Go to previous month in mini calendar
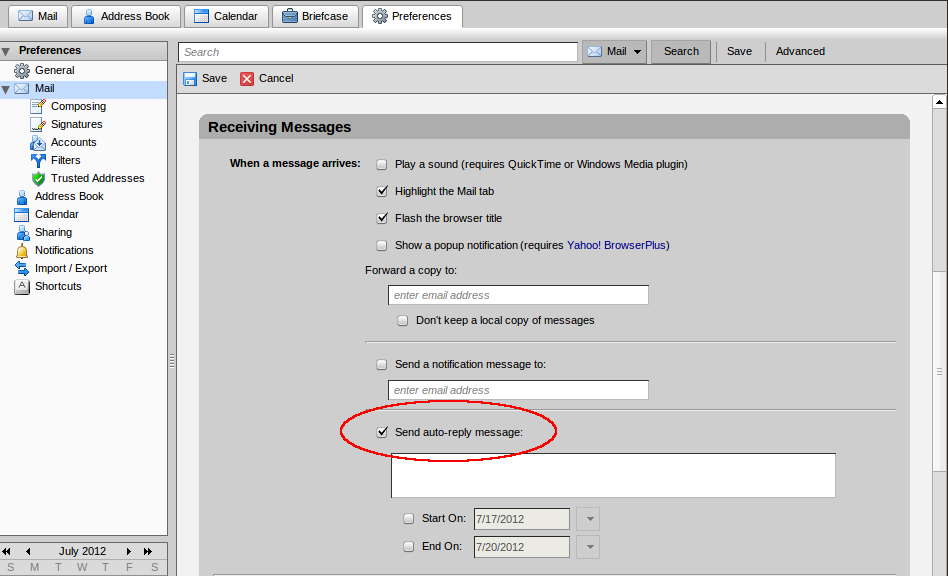Viewport: 948px width, 576px height. (x=28, y=551)
